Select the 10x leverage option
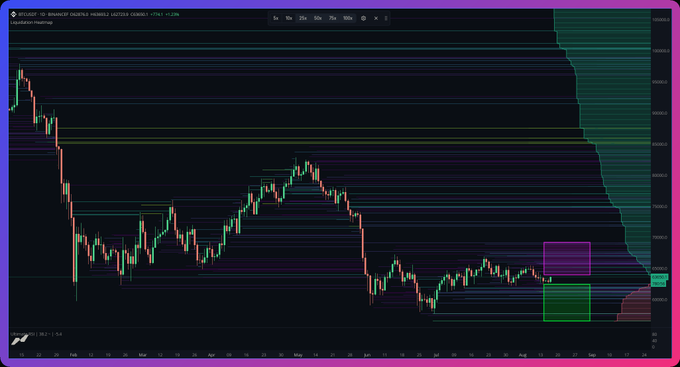680x367 pixels. click(289, 18)
